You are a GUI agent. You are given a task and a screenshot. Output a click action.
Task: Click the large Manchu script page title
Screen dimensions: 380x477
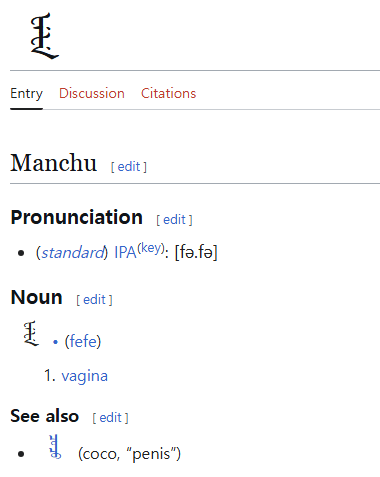pyautogui.click(x=45, y=36)
